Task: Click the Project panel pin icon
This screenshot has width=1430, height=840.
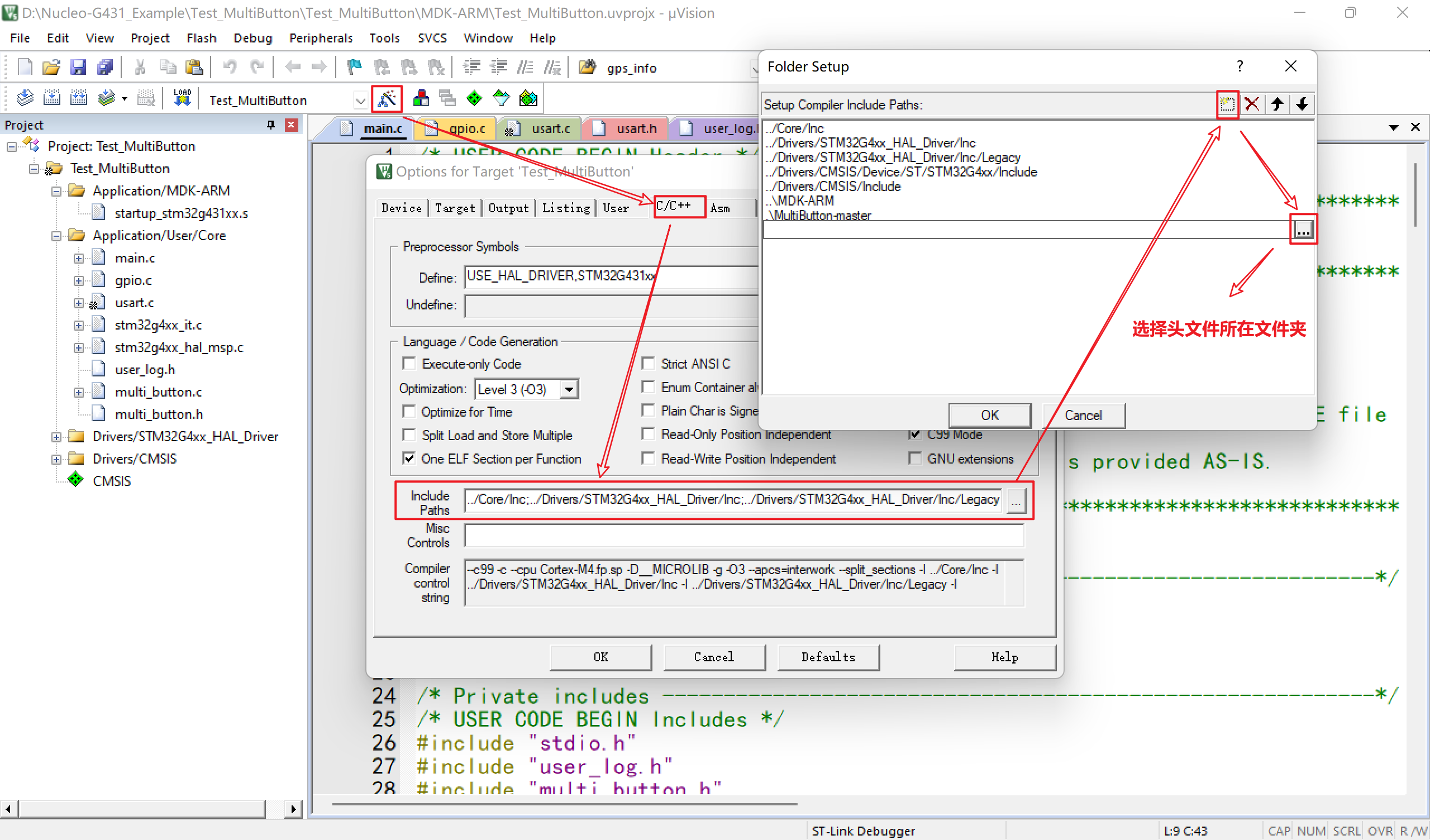Action: coord(271,125)
